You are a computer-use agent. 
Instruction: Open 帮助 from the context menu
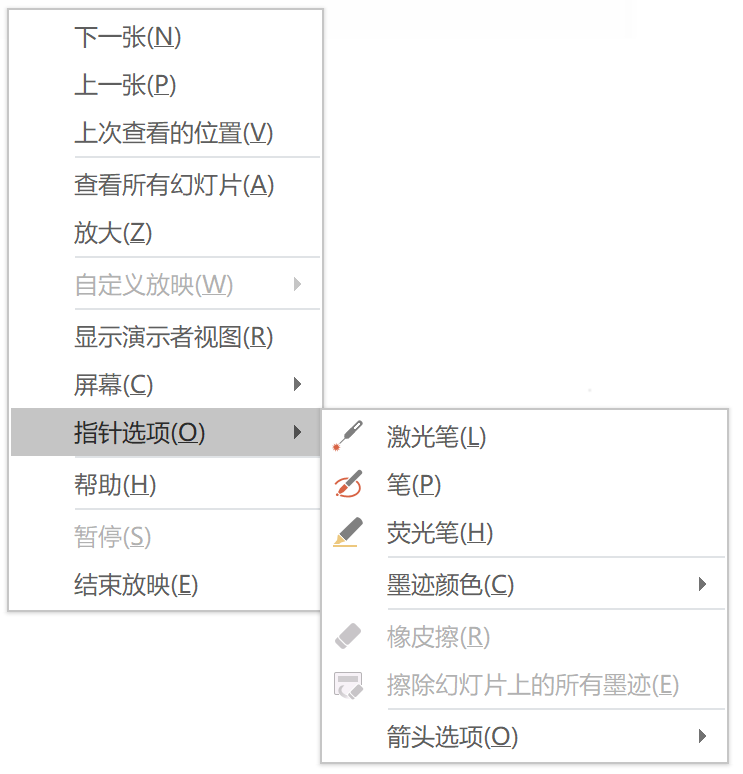point(115,486)
